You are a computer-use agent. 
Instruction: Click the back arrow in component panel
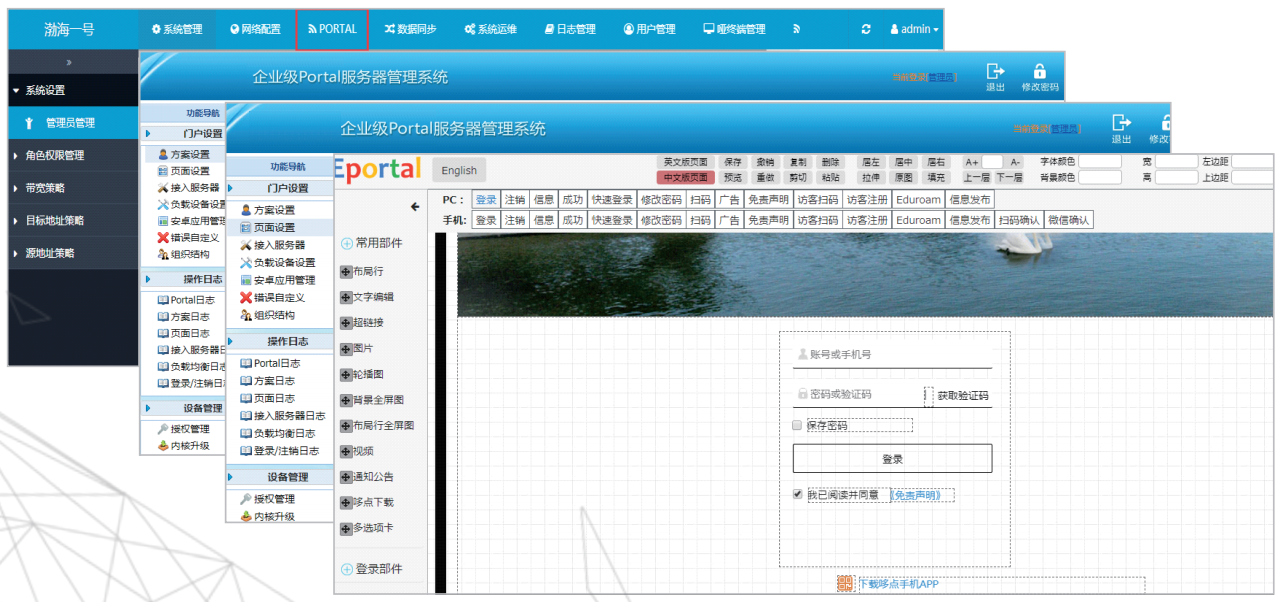(415, 207)
